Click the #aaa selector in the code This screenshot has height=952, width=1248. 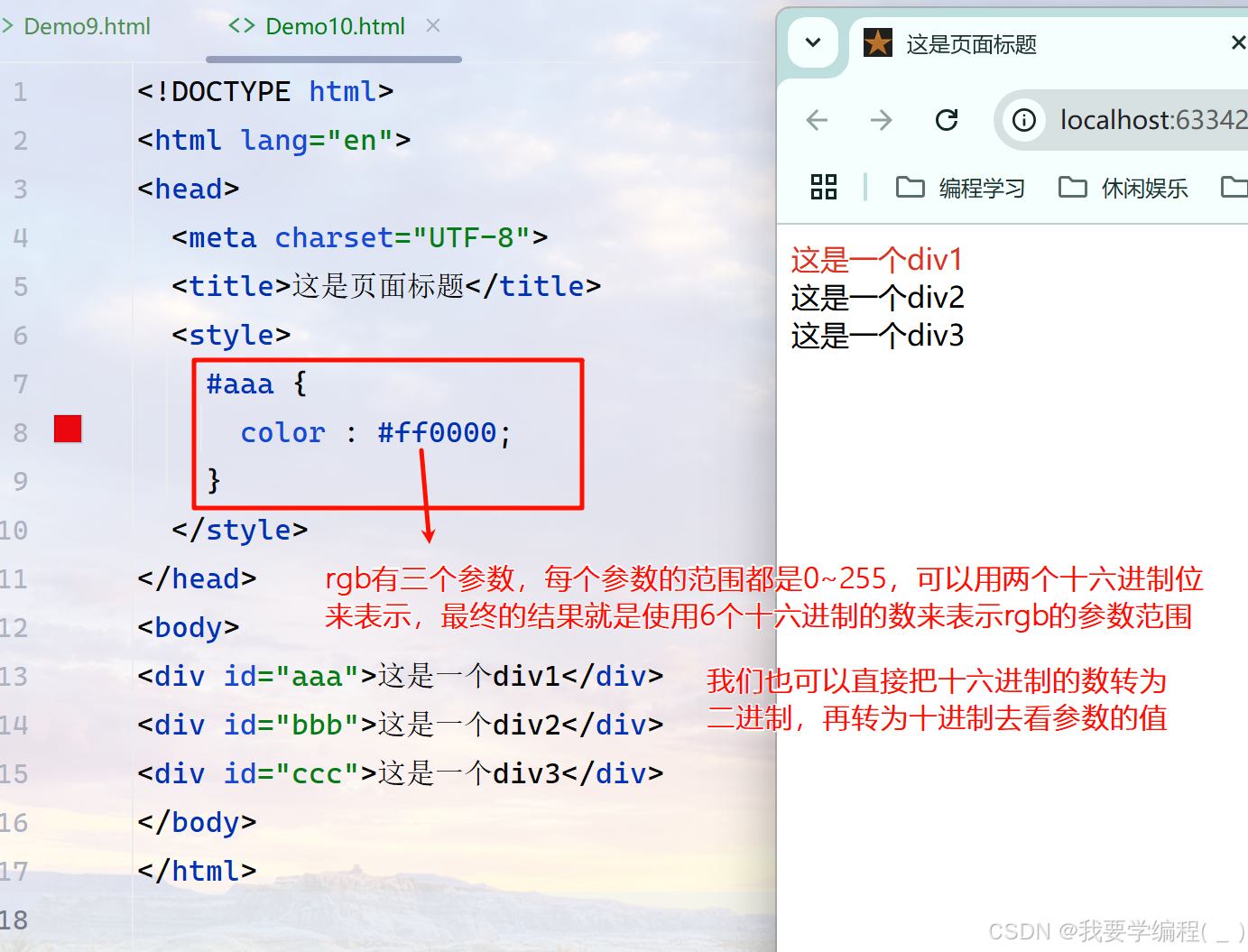click(239, 384)
